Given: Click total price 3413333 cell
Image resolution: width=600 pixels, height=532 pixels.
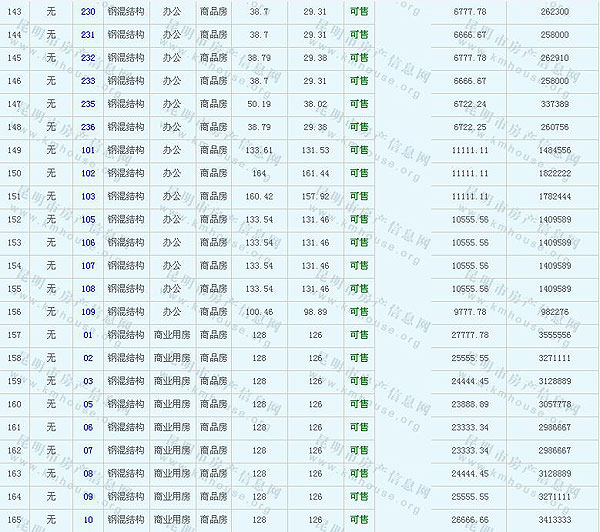Looking at the screenshot, I should point(553,520).
